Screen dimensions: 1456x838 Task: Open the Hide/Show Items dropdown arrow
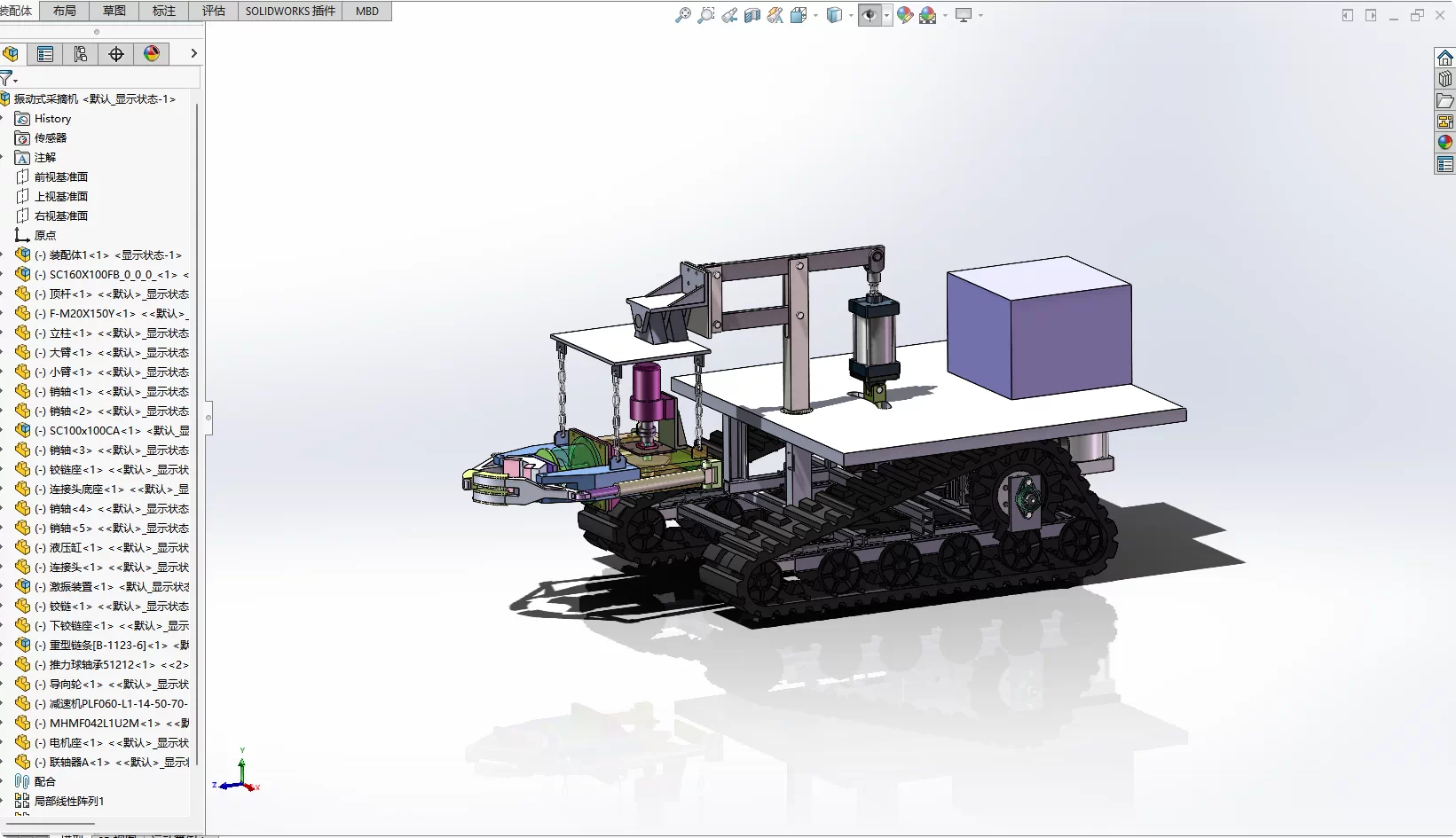pyautogui.click(x=886, y=15)
